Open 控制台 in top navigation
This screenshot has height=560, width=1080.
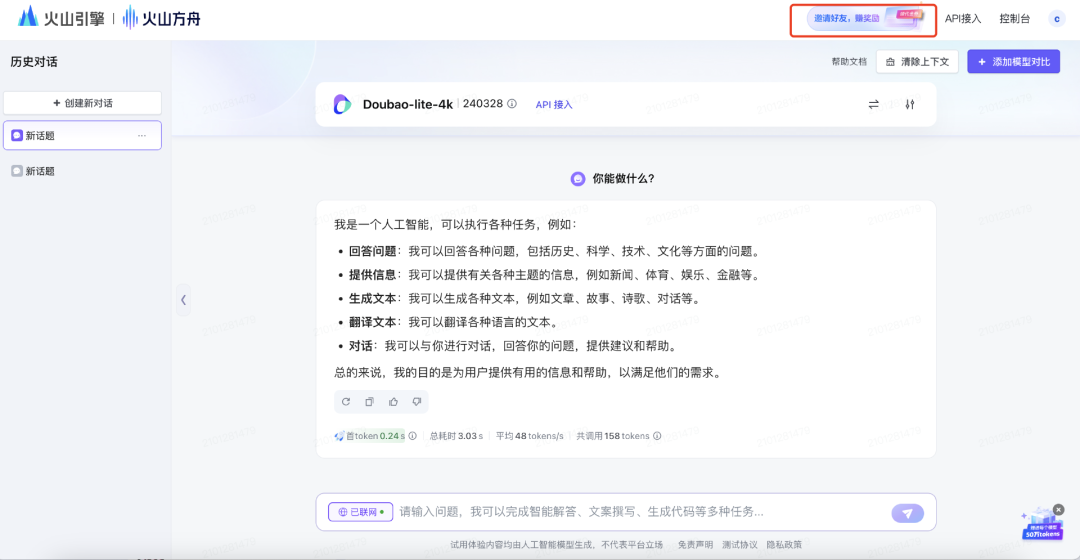tap(1015, 19)
